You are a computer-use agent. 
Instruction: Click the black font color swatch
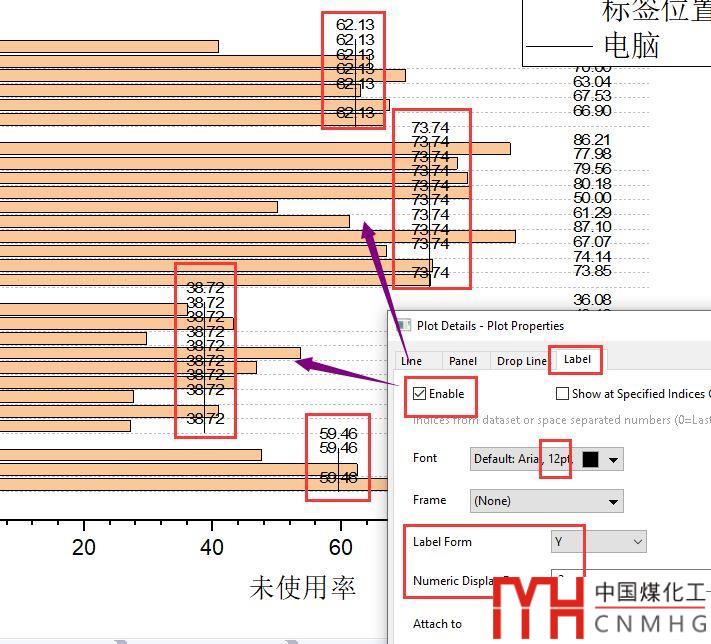pyautogui.click(x=590, y=459)
